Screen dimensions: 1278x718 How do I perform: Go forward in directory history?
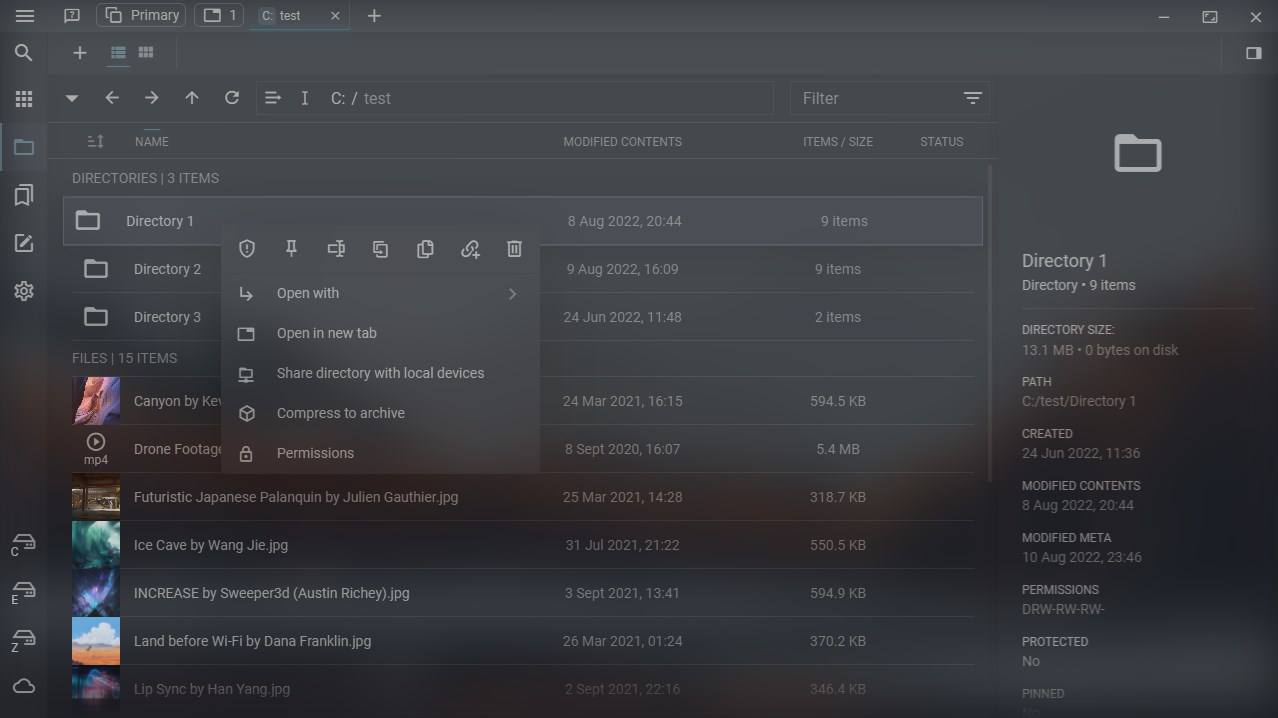(152, 98)
